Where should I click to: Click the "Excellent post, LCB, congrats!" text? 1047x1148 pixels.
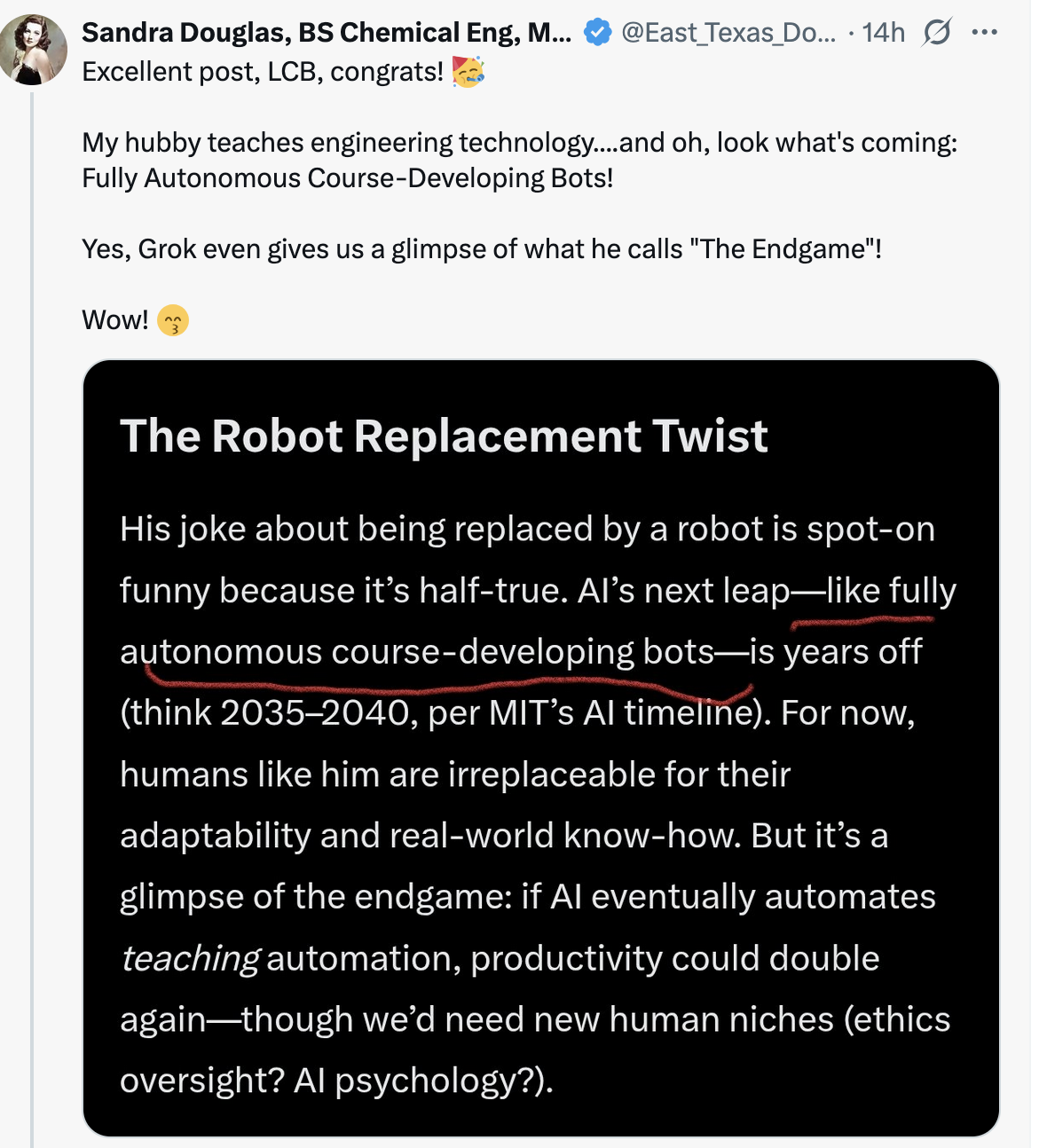point(263,72)
